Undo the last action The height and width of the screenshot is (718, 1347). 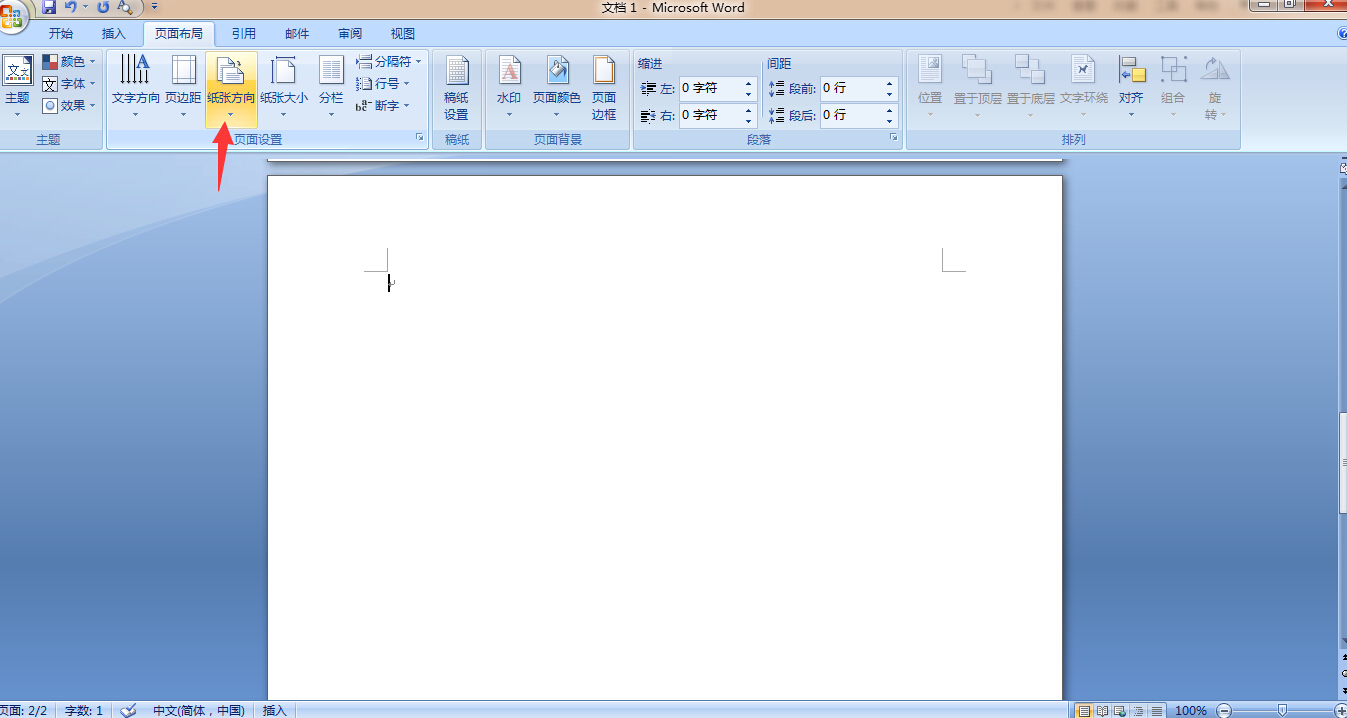coord(71,7)
